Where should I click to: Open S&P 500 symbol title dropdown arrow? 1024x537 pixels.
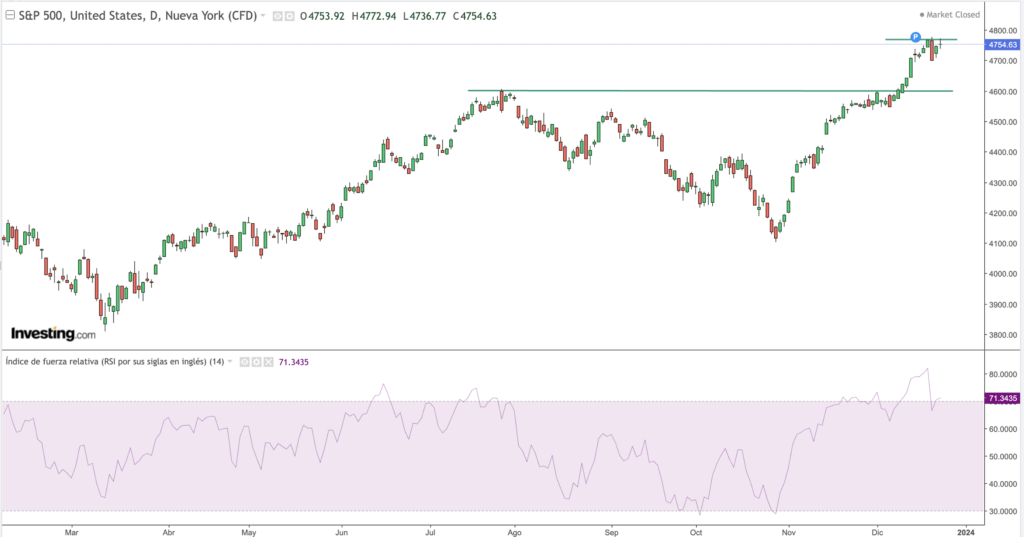click(263, 16)
